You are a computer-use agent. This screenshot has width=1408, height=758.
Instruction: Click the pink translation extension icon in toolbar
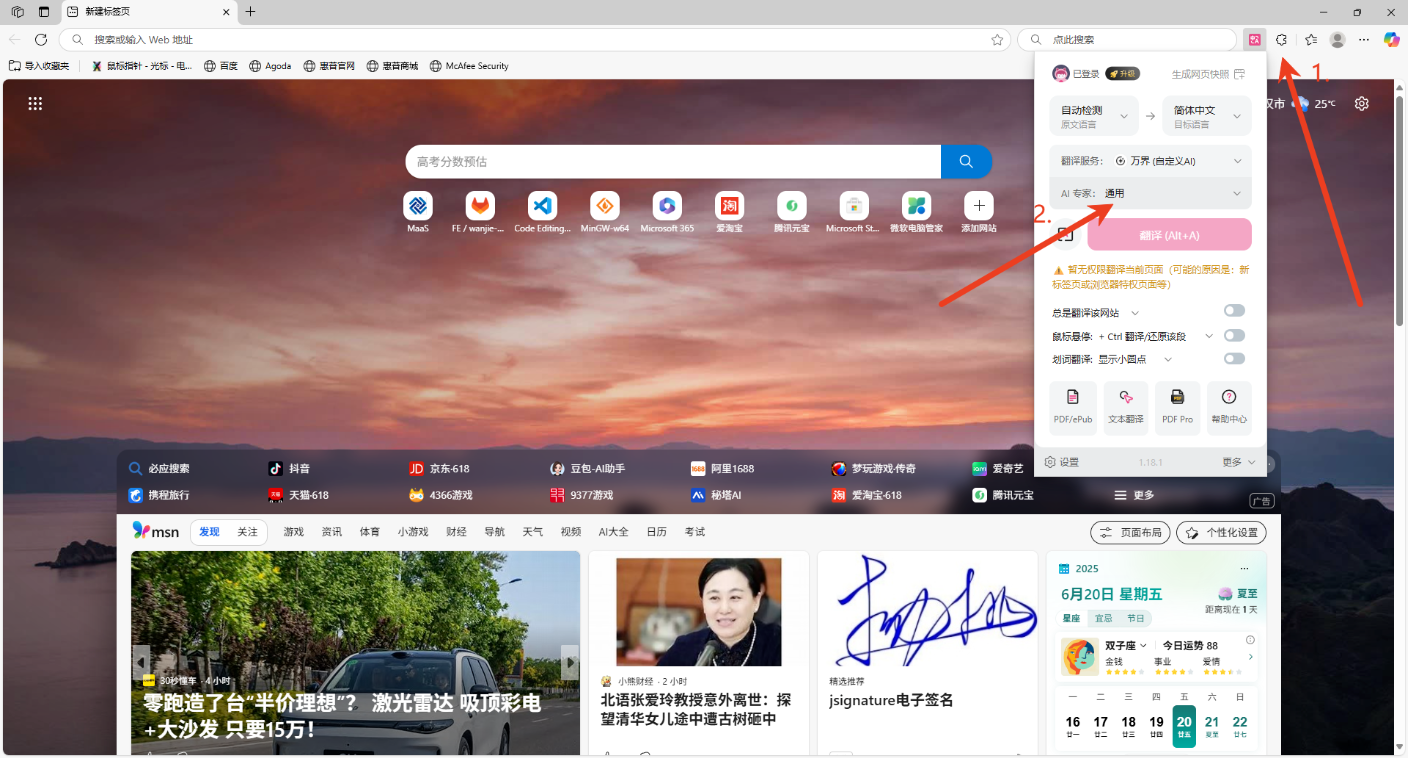(x=1254, y=39)
